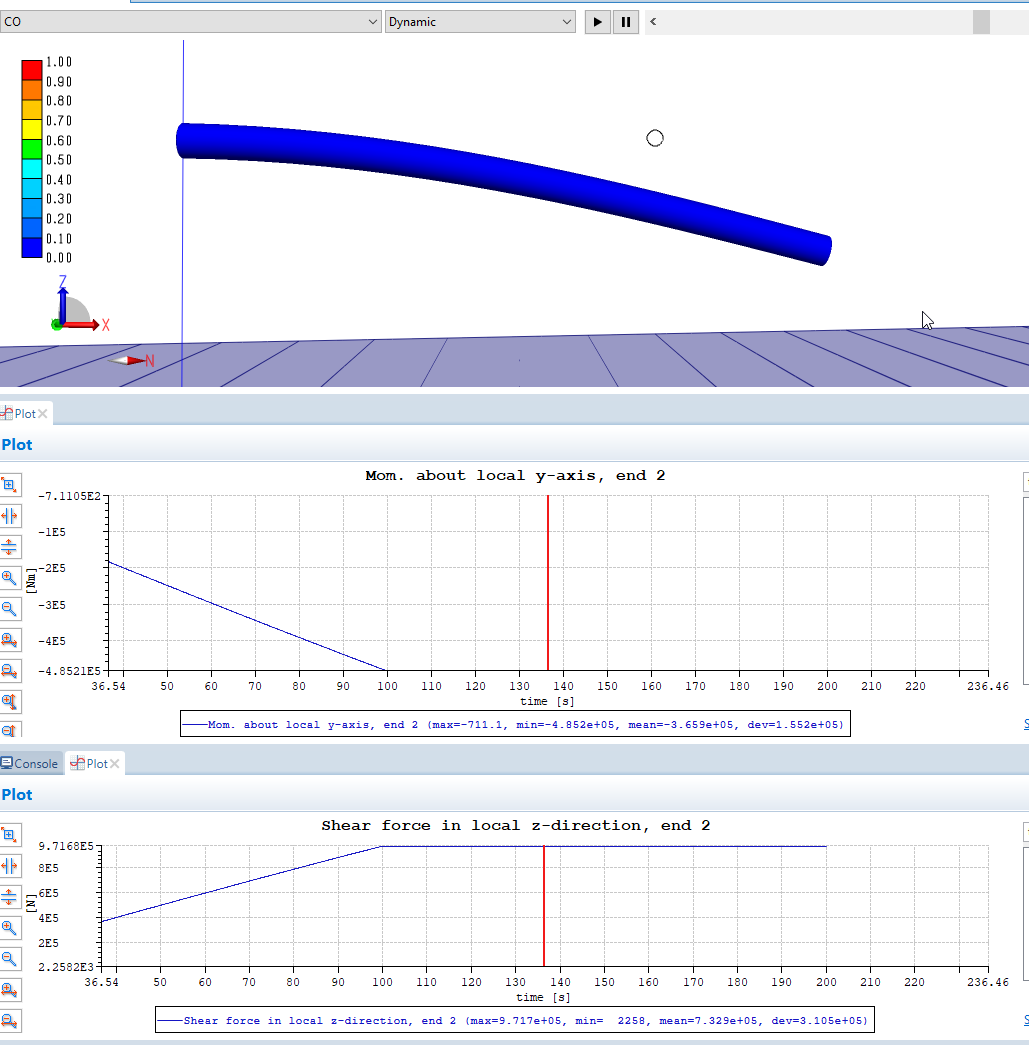The width and height of the screenshot is (1029, 1045).
Task: Click vertical auto-range icon in moment plot
Action: coord(10,547)
